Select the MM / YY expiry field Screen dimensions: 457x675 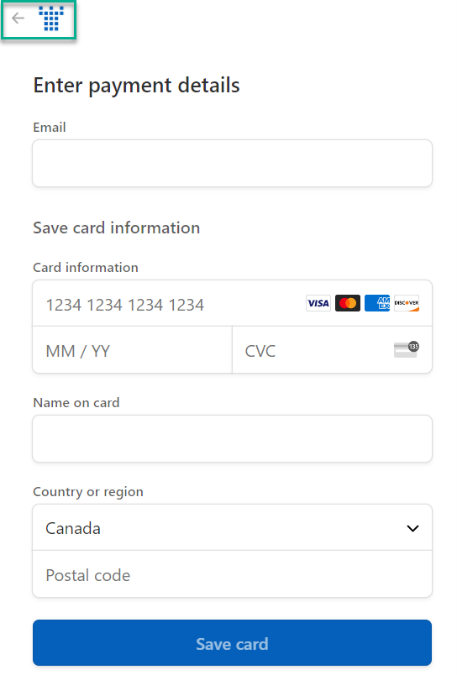click(x=133, y=350)
